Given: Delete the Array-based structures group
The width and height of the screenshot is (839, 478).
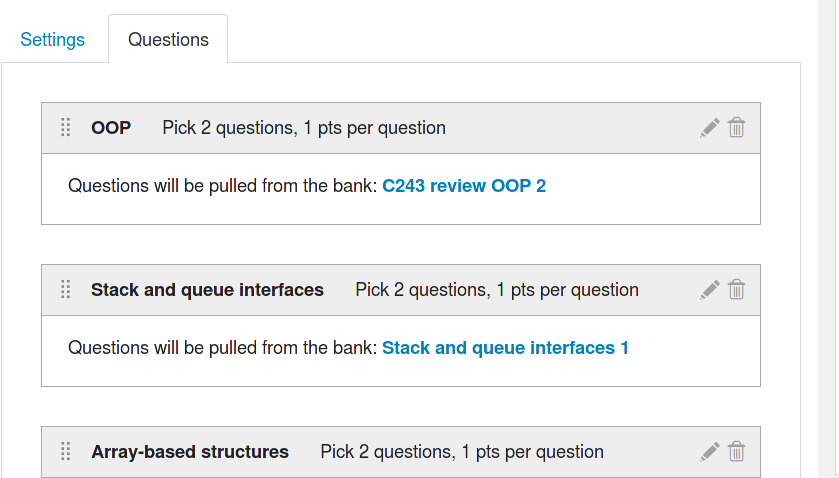Looking at the screenshot, I should [737, 452].
